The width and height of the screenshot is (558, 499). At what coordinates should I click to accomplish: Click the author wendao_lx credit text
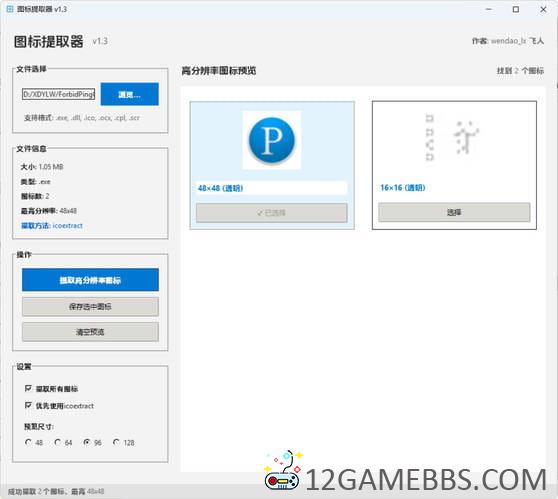(508, 41)
